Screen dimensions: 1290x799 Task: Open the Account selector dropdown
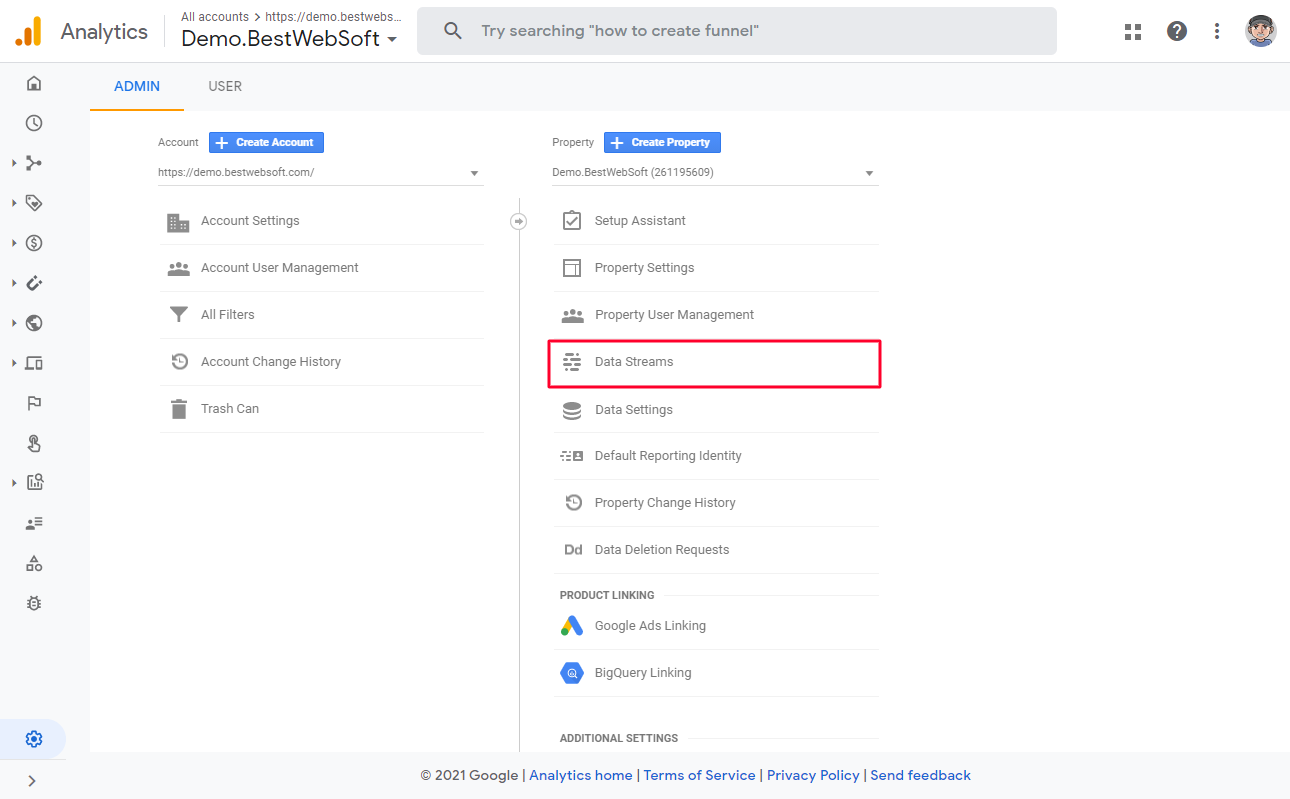point(320,173)
